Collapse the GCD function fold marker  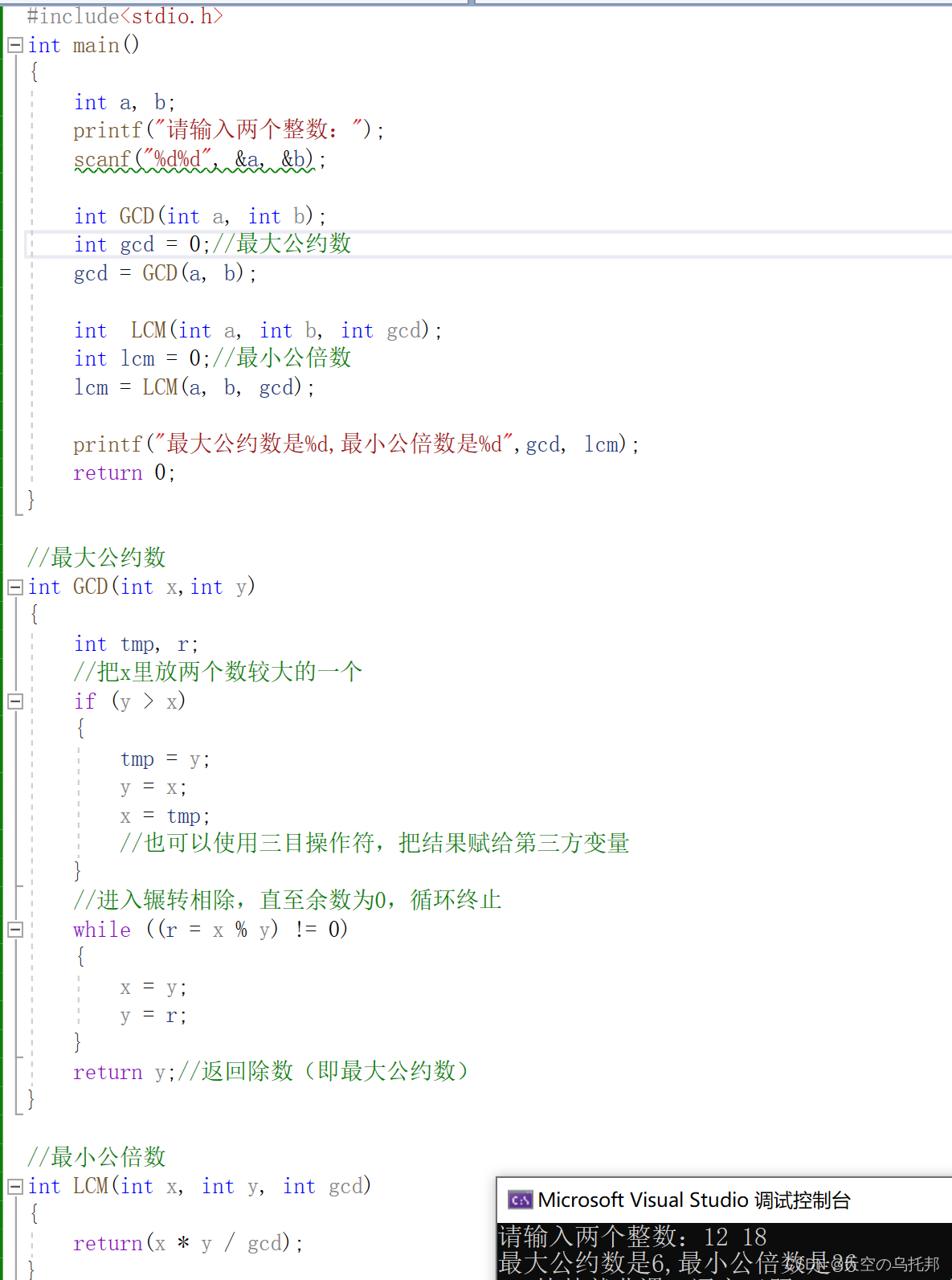14,587
